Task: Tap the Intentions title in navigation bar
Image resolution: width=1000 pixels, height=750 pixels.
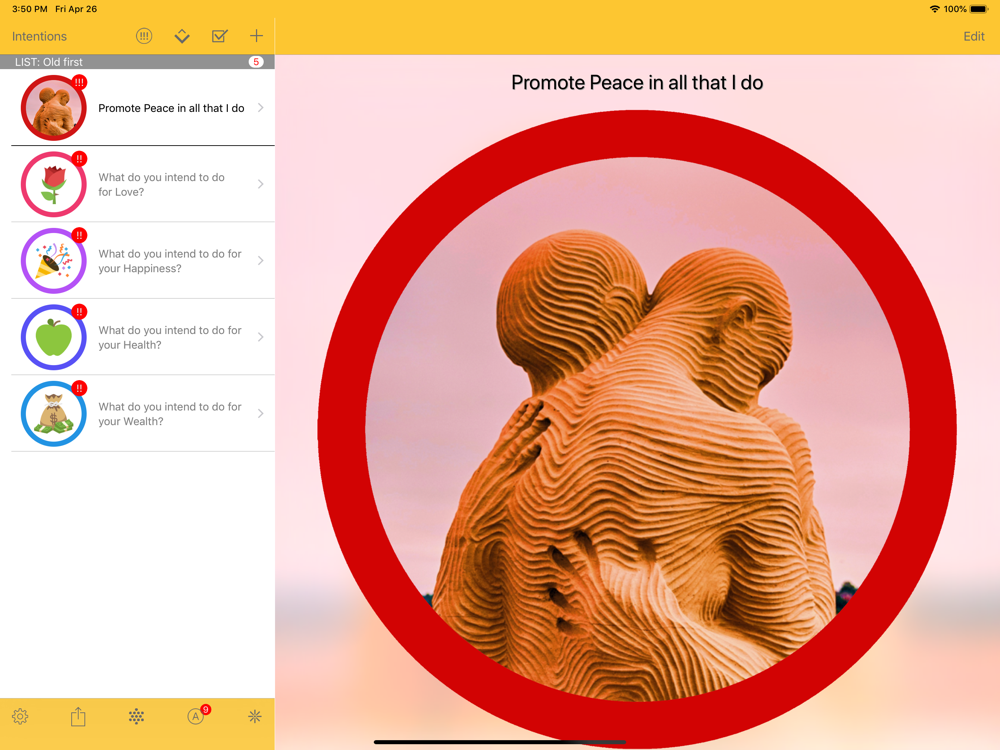Action: (40, 36)
